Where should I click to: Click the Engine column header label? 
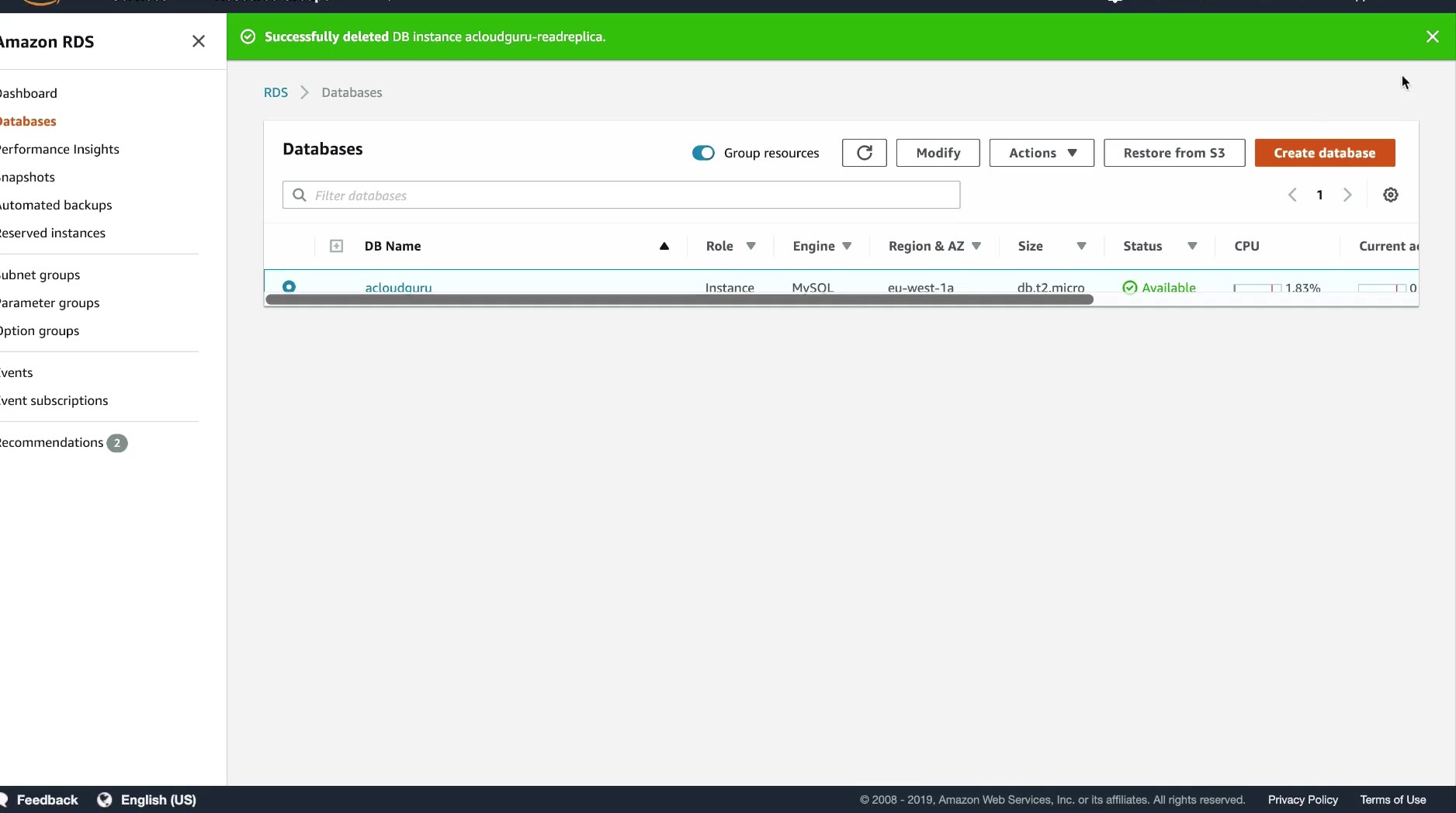coord(813,246)
